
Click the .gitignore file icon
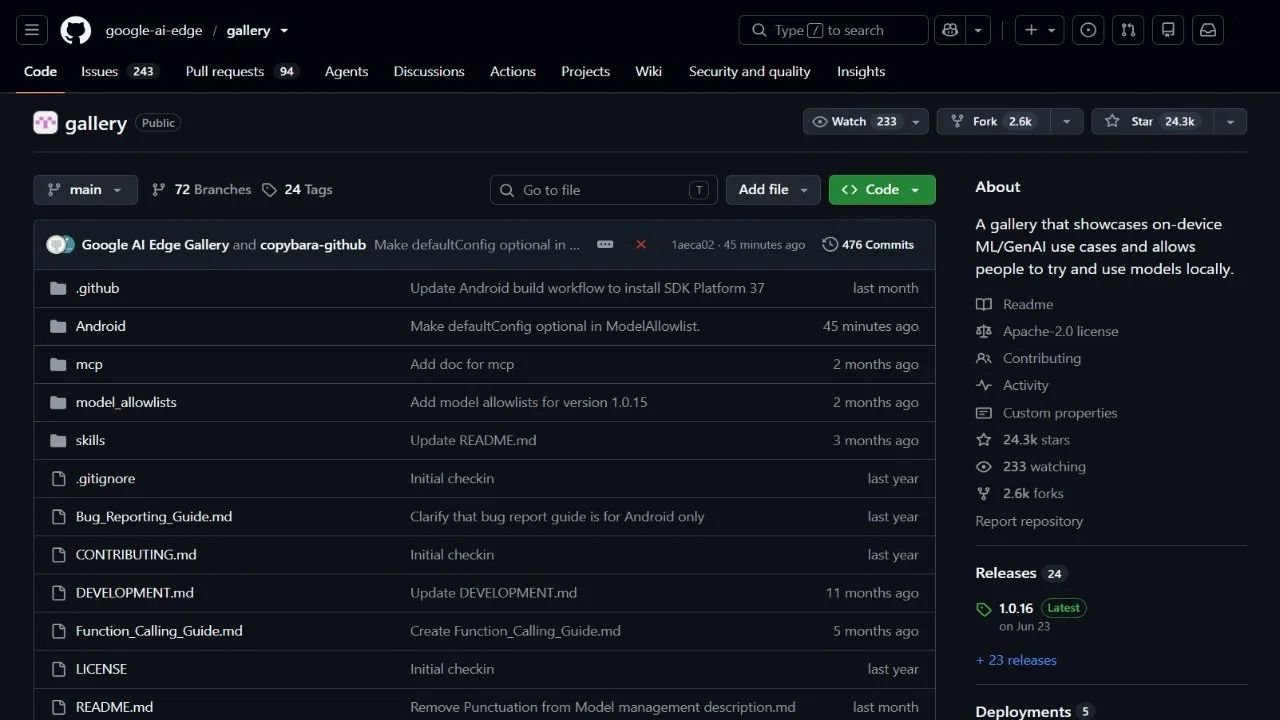[57, 478]
